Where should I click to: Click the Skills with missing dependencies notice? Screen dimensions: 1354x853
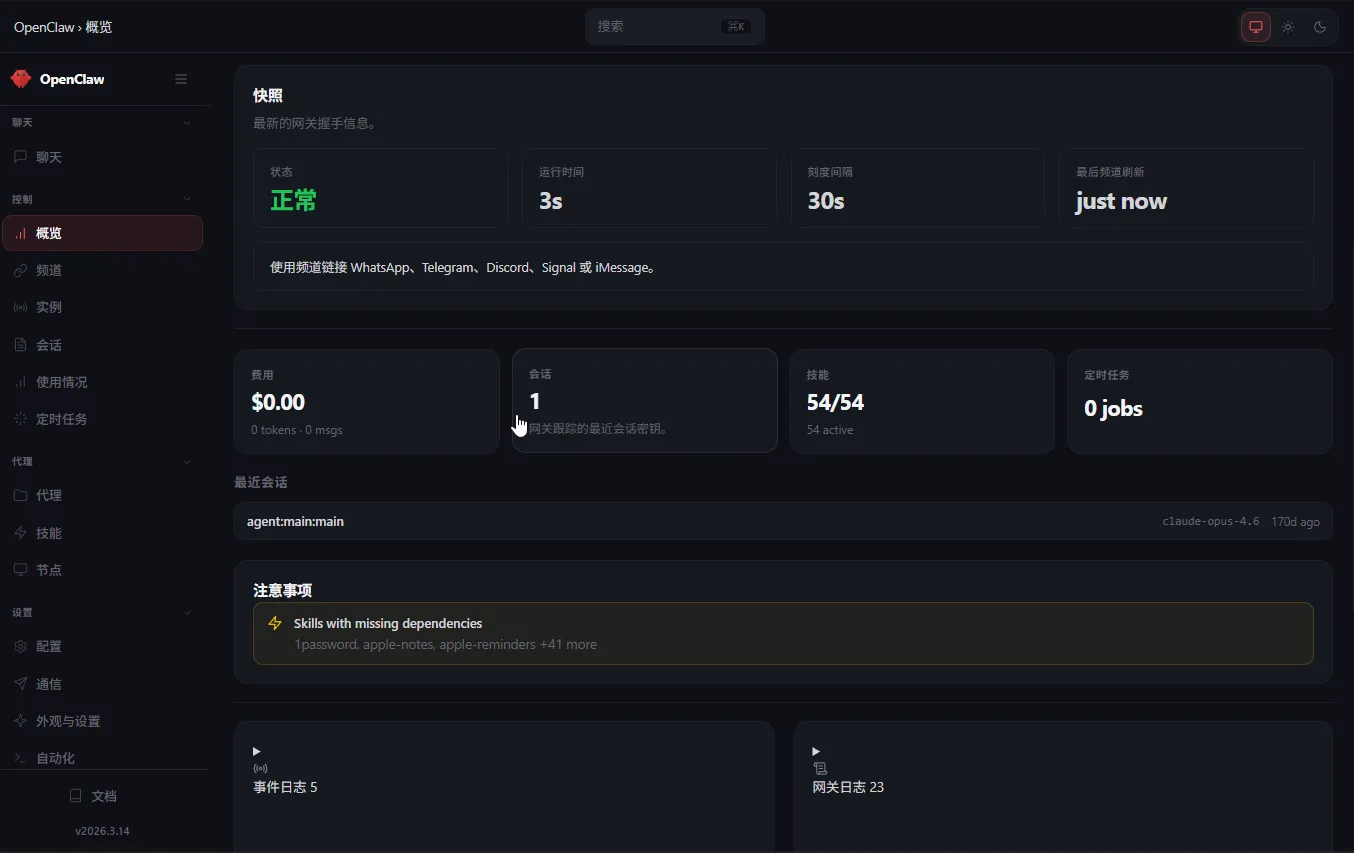tap(783, 633)
